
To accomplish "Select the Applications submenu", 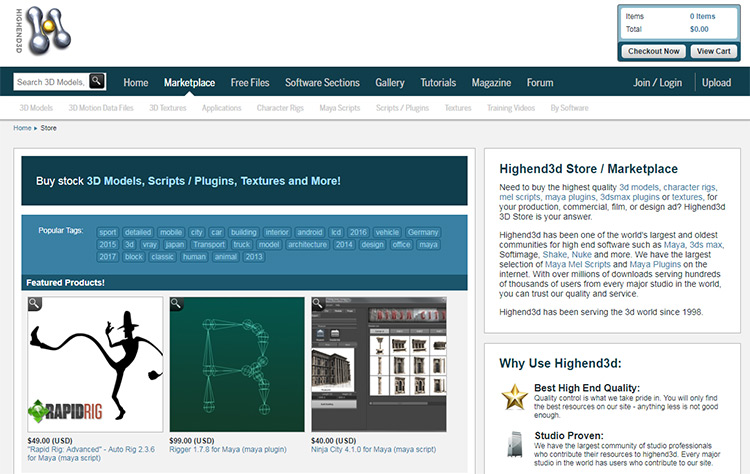I will click(221, 108).
